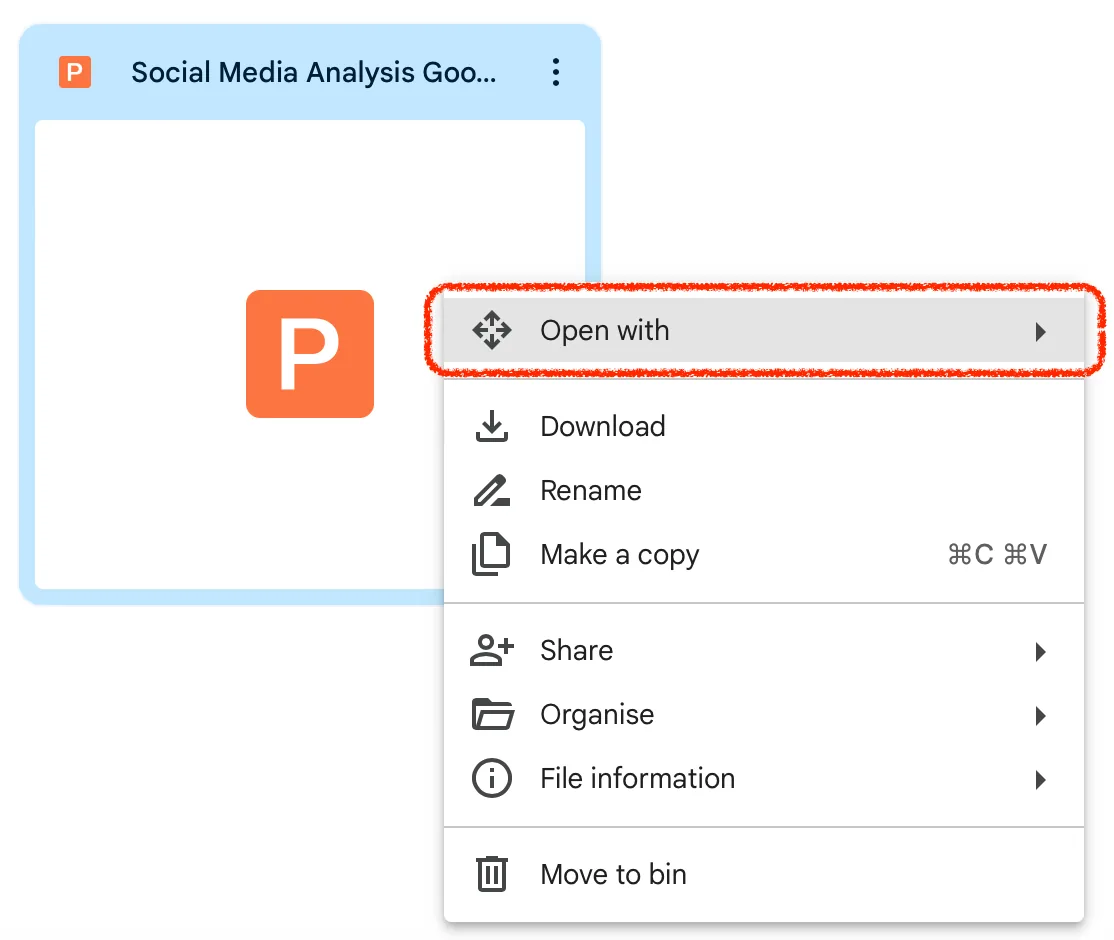Expand the Open with submenu arrow

[1041, 332]
